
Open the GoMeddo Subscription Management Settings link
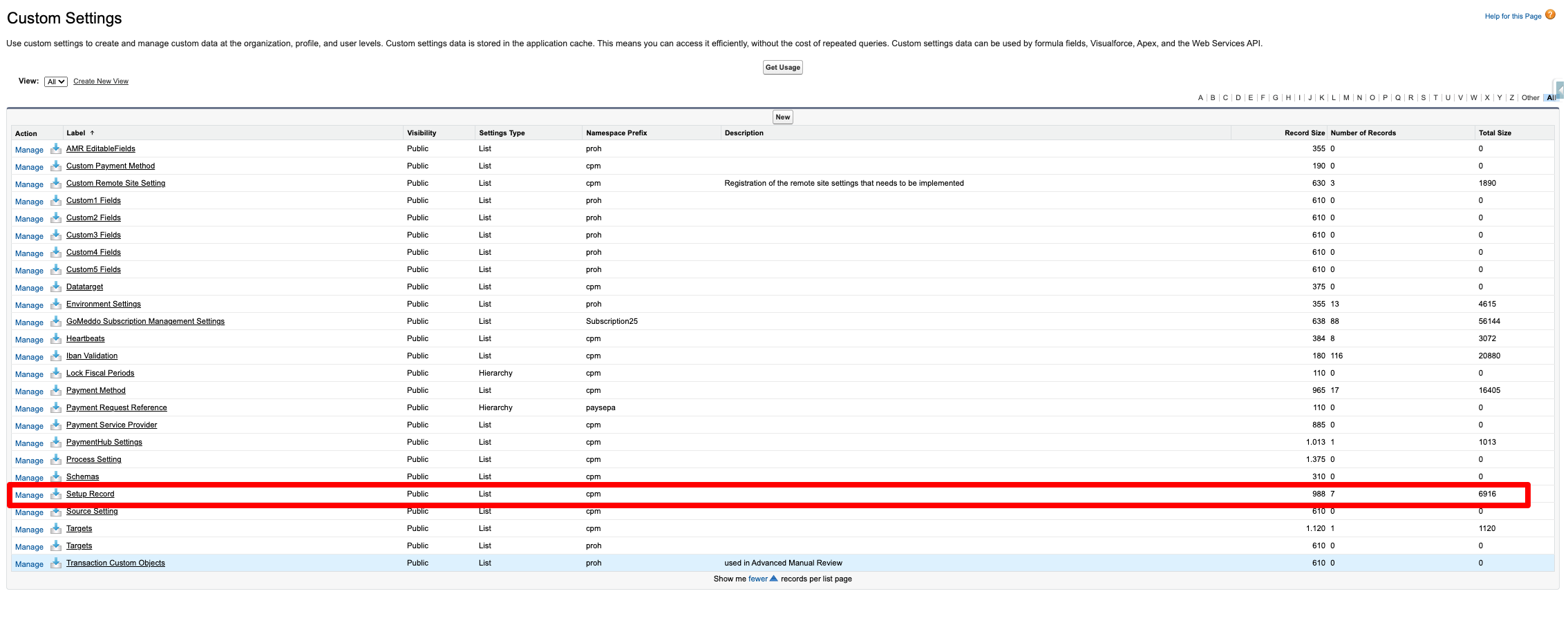tap(145, 322)
